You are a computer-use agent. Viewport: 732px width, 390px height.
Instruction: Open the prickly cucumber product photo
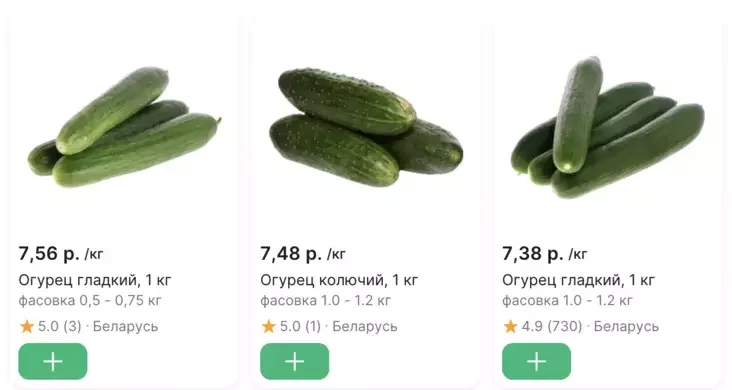click(x=366, y=128)
